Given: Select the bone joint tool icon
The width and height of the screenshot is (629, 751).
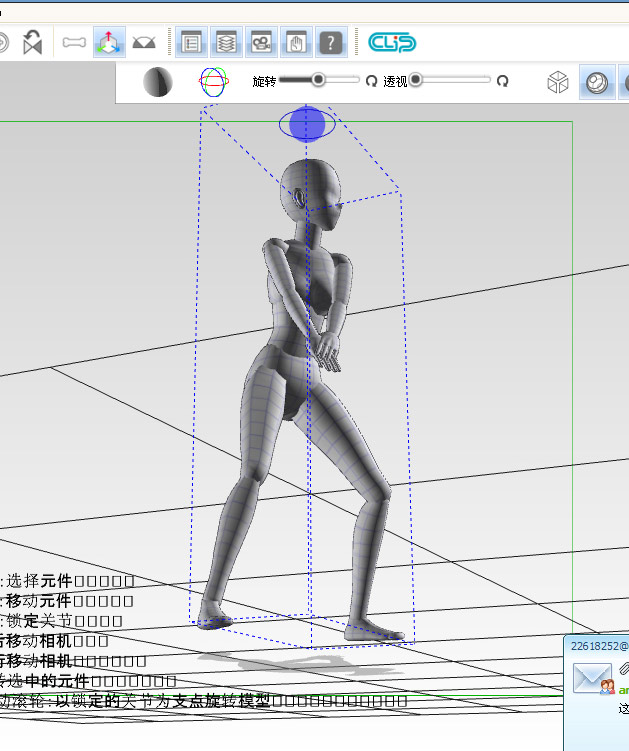Looking at the screenshot, I should (74, 42).
